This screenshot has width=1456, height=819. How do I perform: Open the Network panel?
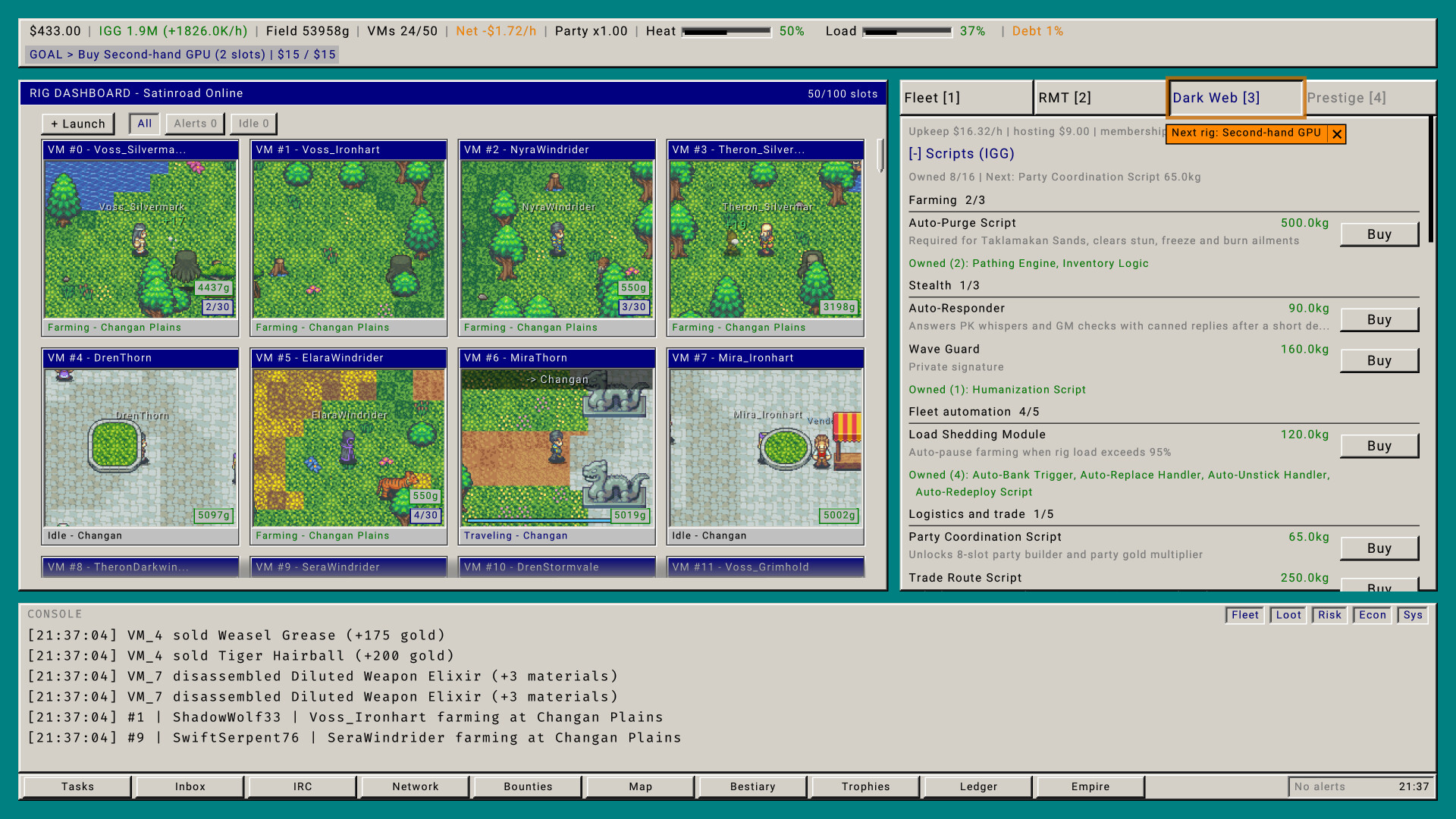coord(415,786)
